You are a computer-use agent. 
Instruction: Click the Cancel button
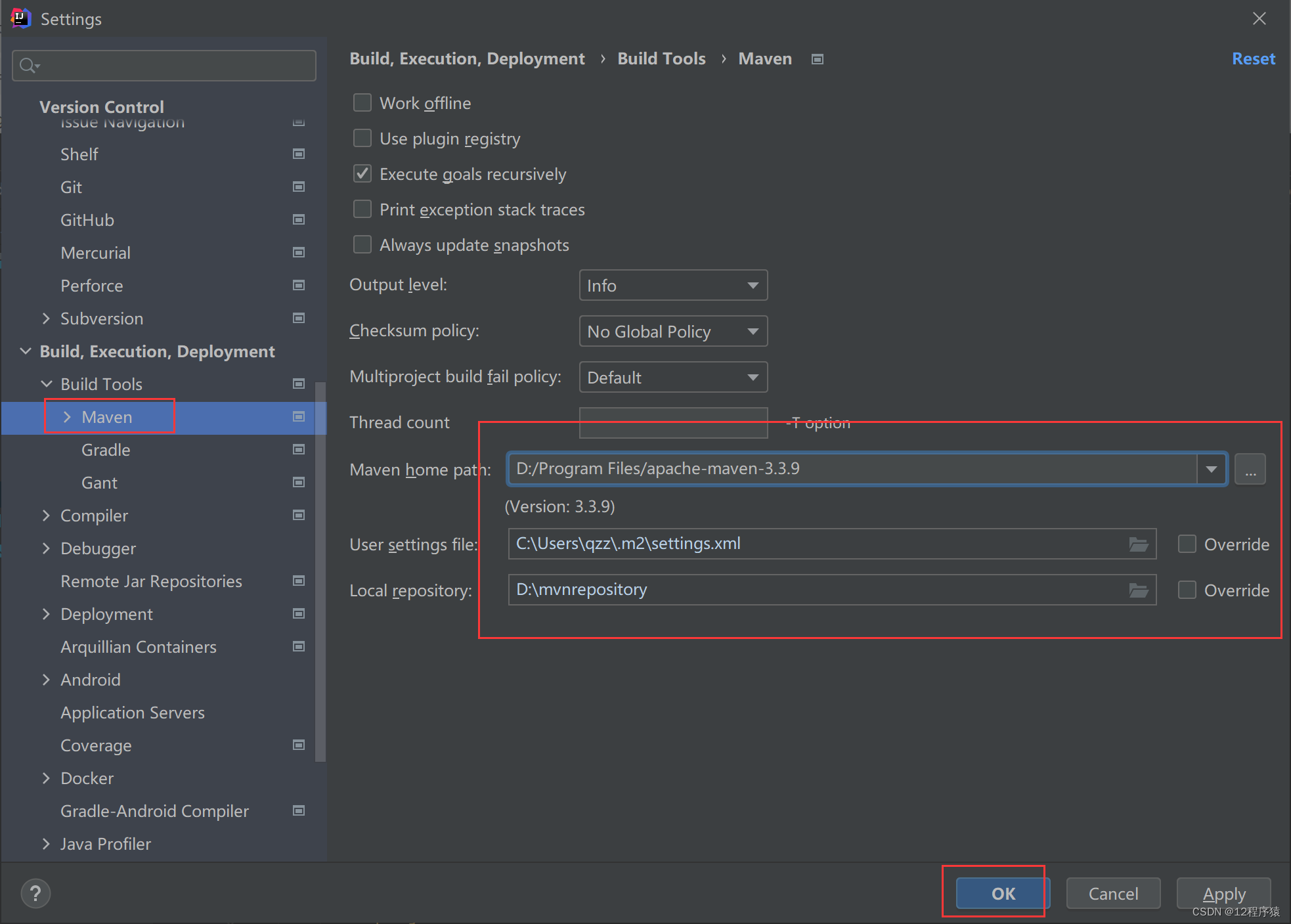coord(1113,893)
